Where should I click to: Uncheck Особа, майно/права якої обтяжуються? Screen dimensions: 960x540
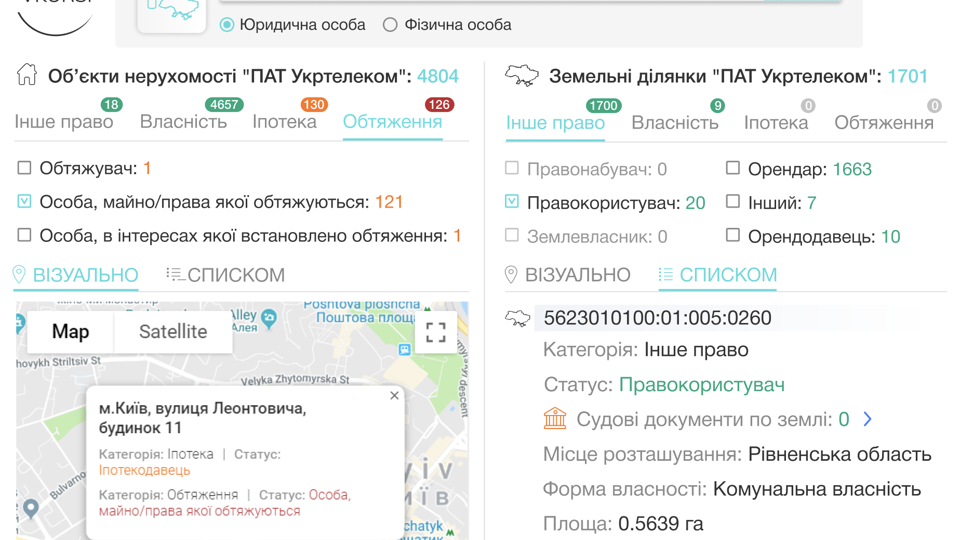(x=24, y=201)
